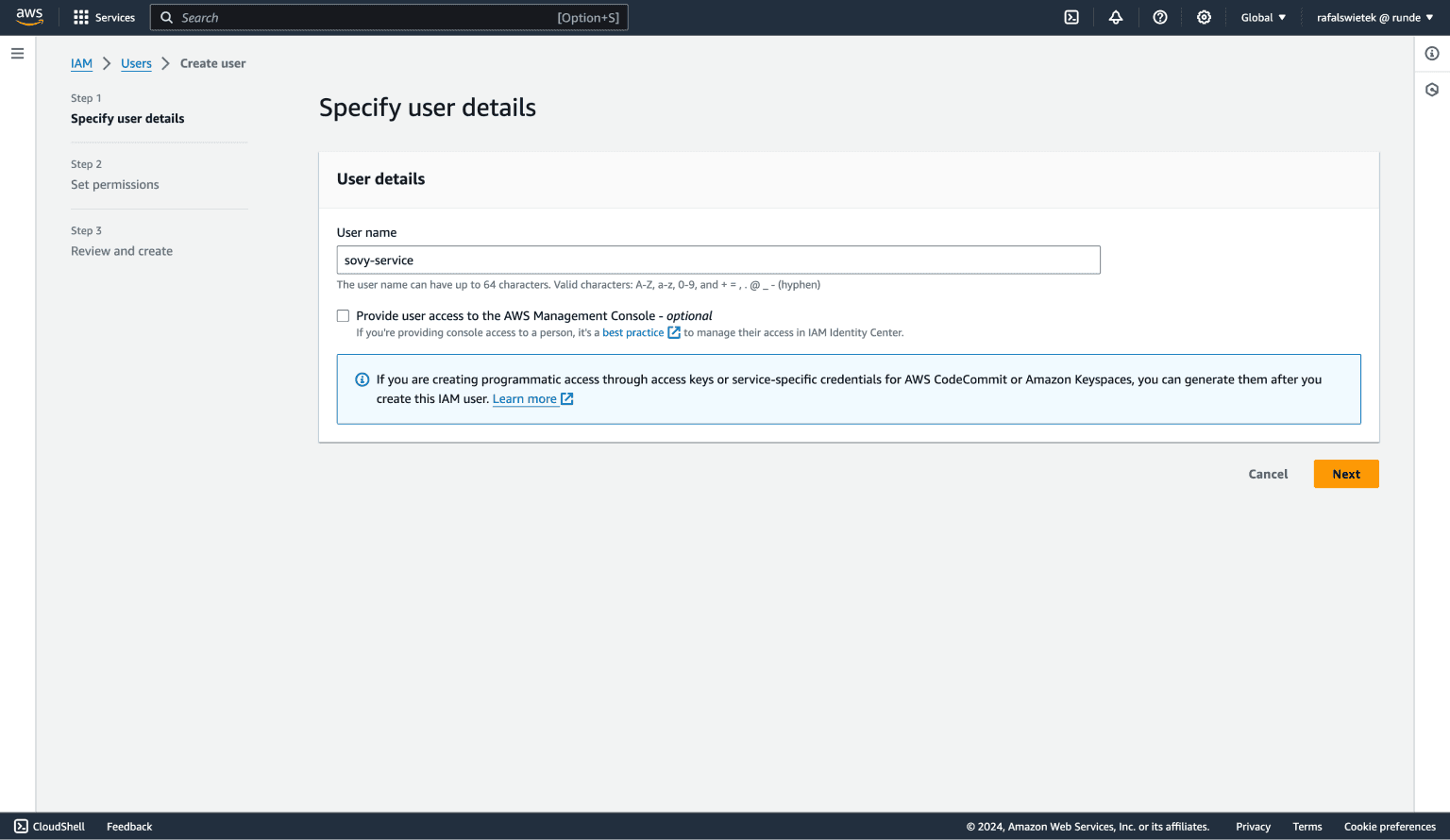Open the settings gear icon

coord(1204,17)
